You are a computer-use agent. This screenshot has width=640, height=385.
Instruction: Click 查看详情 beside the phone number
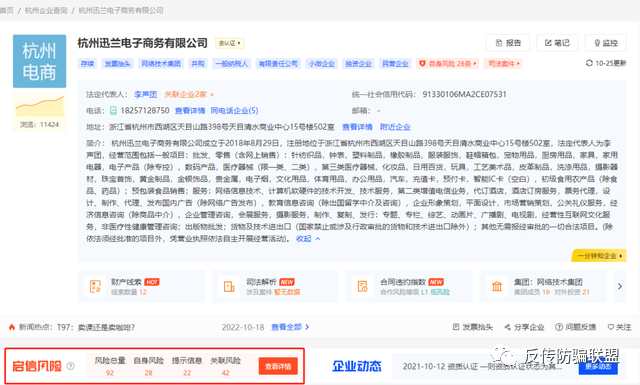190,111
